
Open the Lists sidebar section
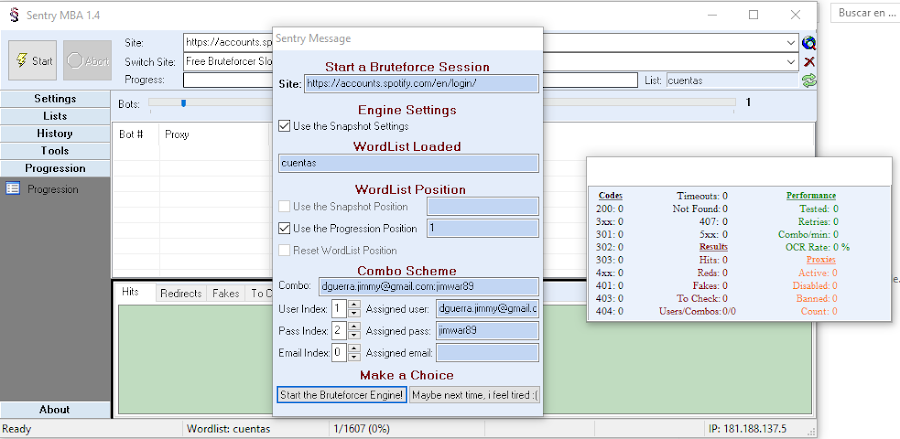point(55,116)
